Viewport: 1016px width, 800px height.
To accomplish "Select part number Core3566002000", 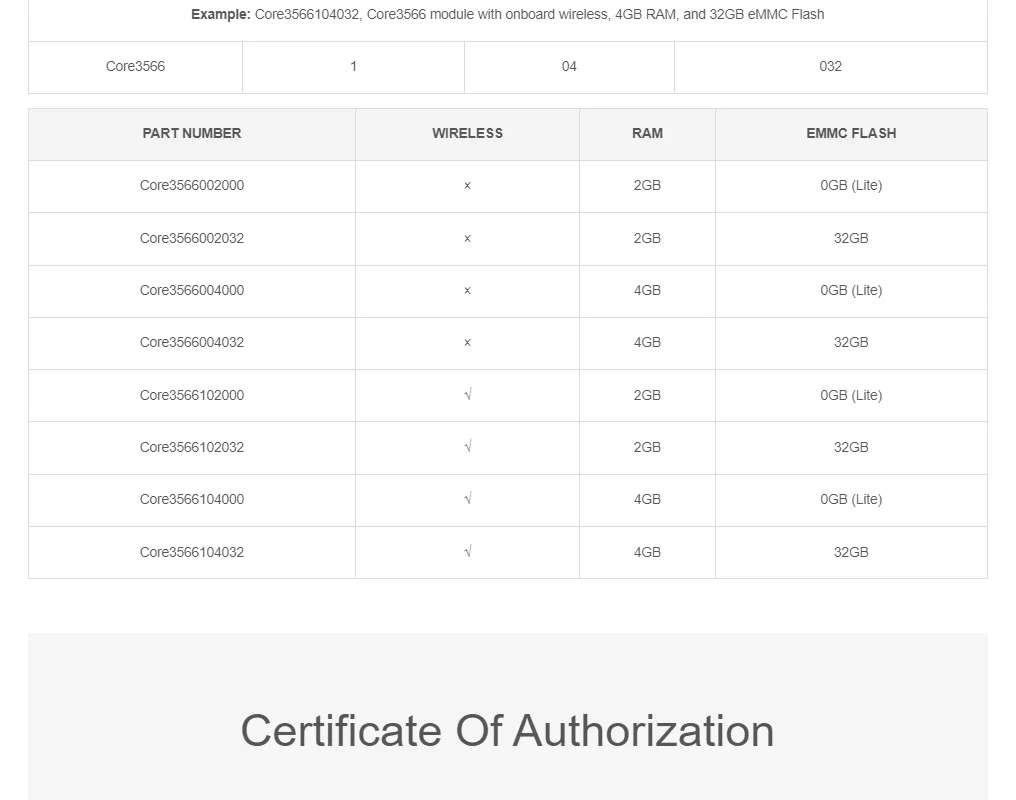I will coord(192,185).
